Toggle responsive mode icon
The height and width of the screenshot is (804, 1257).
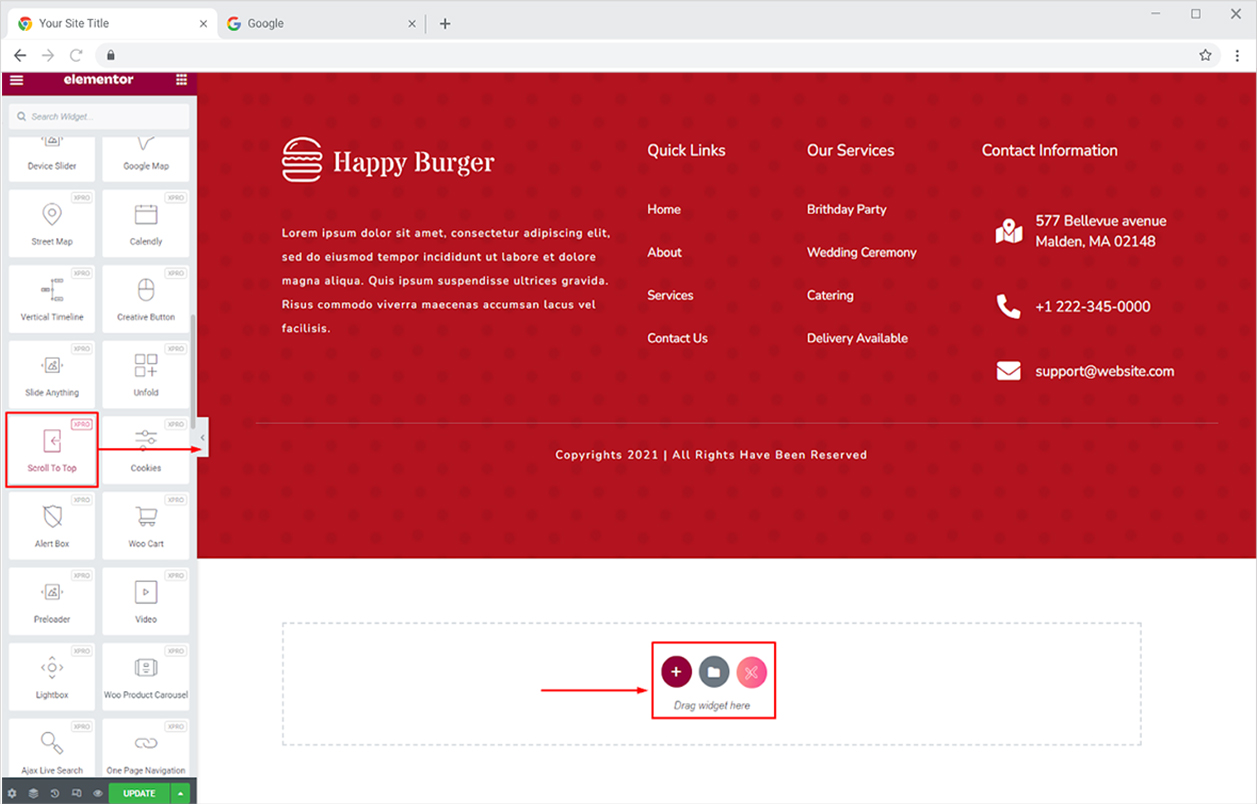pos(77,794)
